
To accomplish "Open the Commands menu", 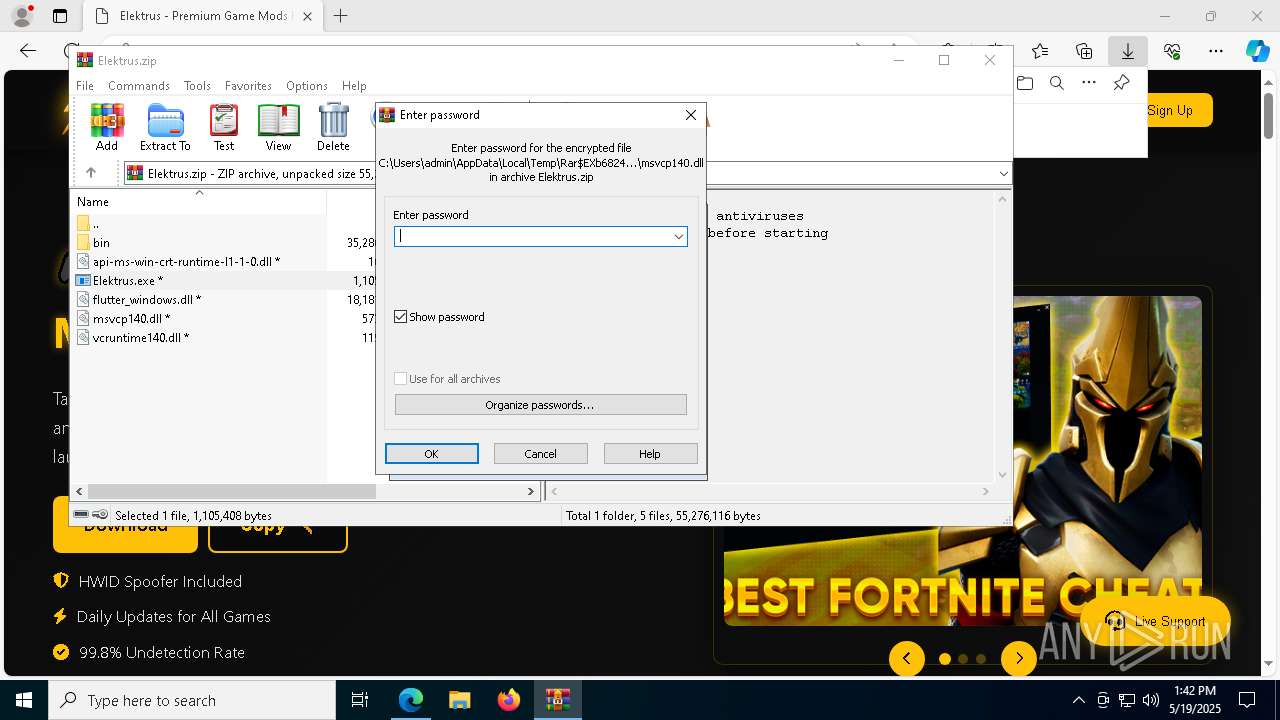I will 139,86.
